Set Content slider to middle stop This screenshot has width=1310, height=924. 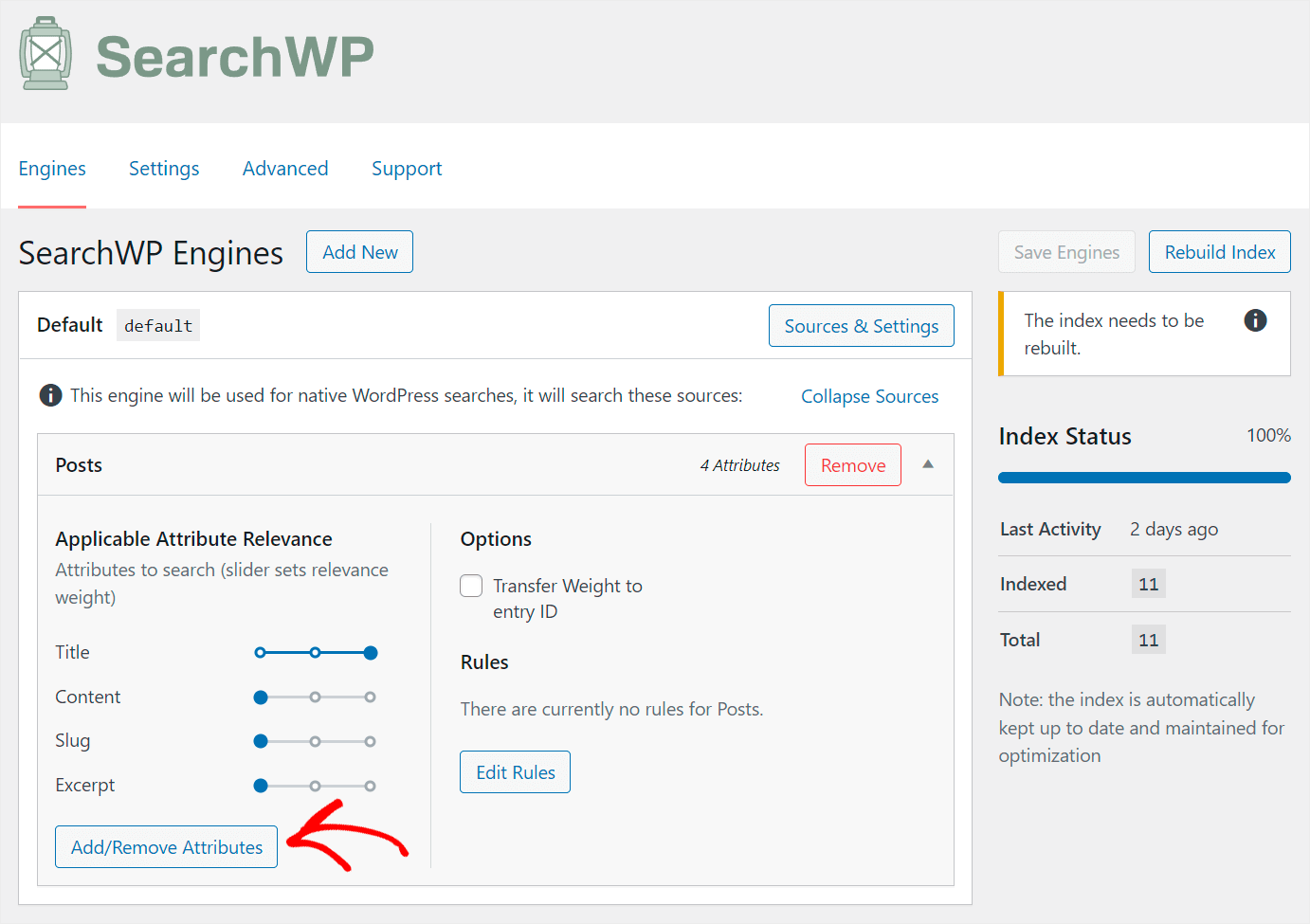316,697
